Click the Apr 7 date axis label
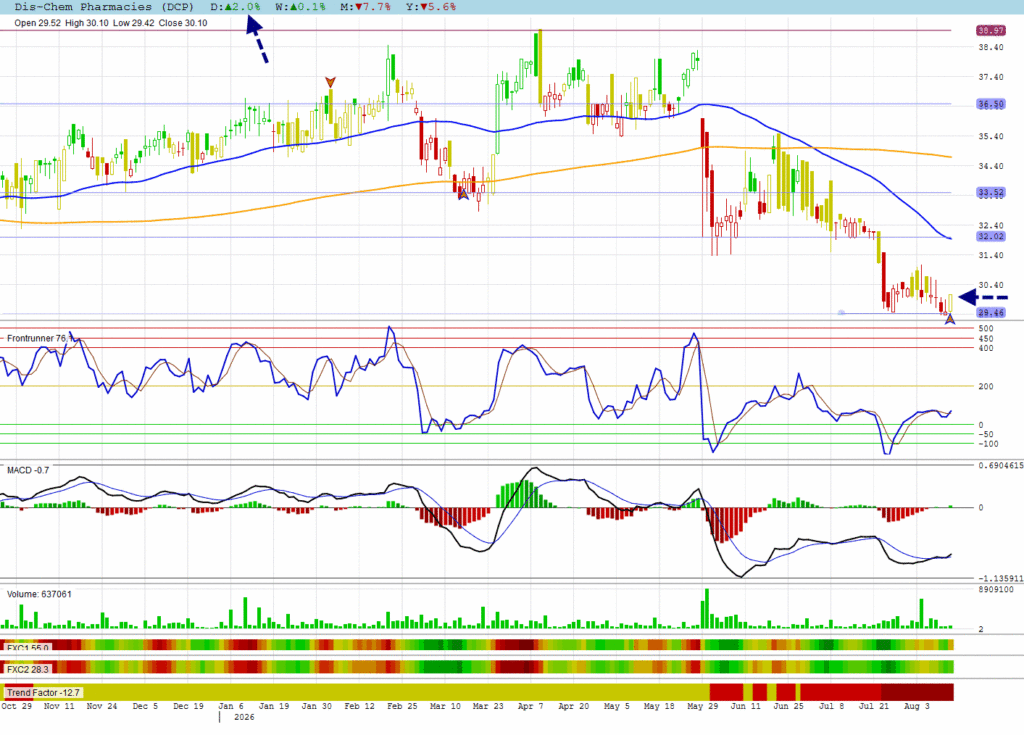The height and width of the screenshot is (735, 1024). [x=530, y=706]
